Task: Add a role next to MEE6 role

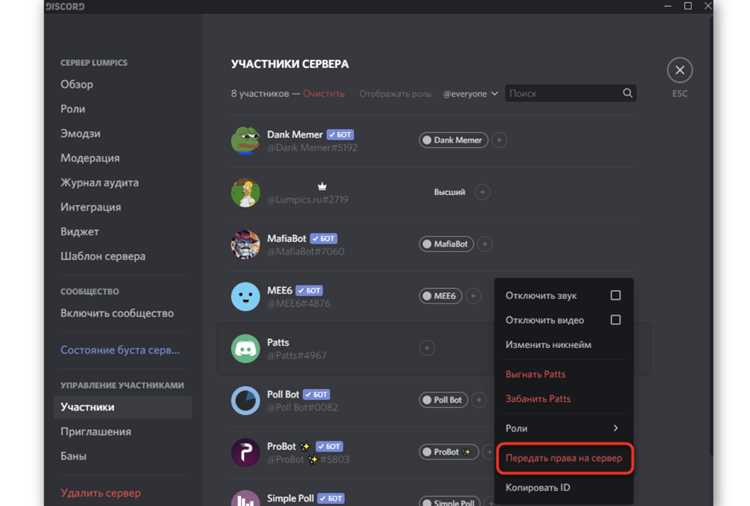Action: [474, 296]
